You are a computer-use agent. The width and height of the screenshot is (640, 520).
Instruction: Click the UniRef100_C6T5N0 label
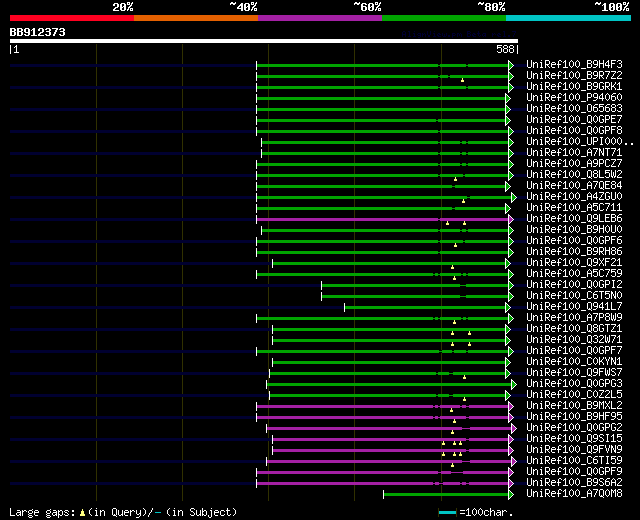point(574,296)
